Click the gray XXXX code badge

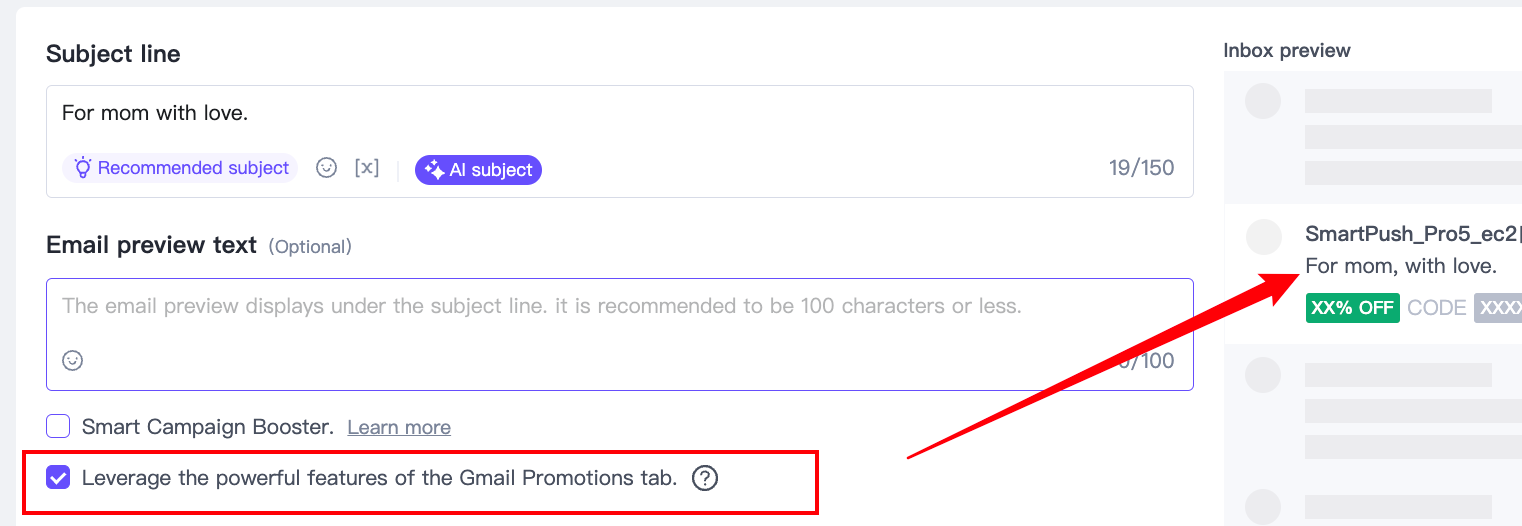click(x=1498, y=308)
